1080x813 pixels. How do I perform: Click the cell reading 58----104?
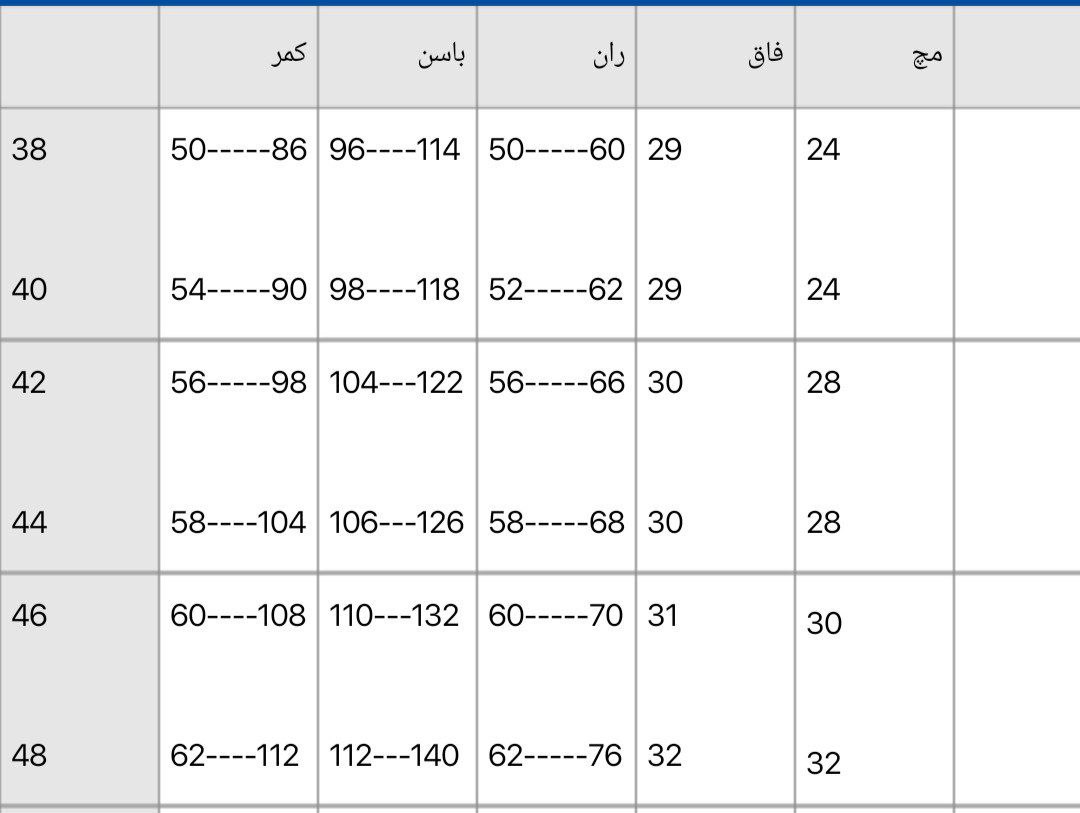point(238,523)
